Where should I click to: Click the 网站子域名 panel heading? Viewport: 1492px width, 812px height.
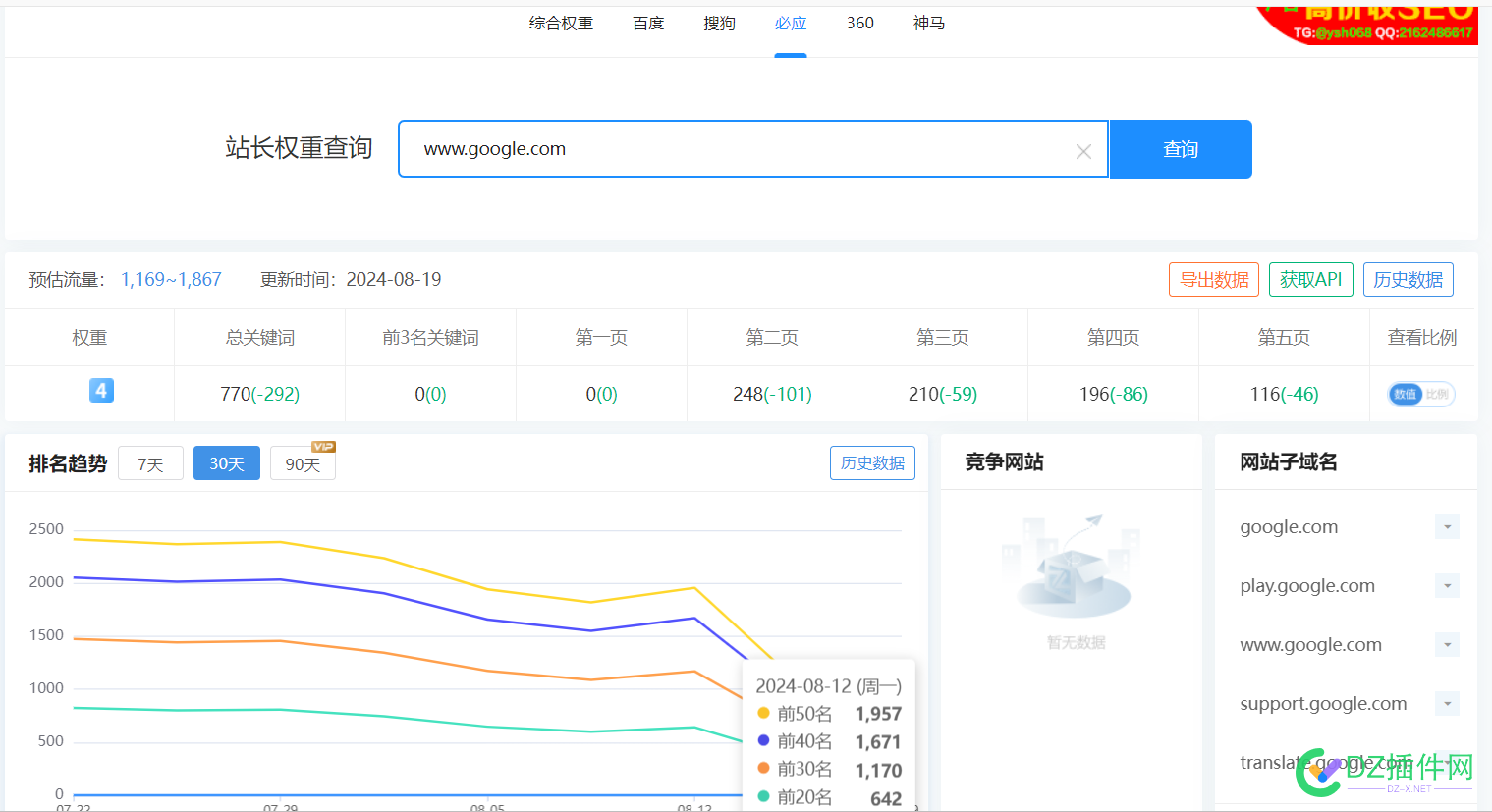[1288, 461]
